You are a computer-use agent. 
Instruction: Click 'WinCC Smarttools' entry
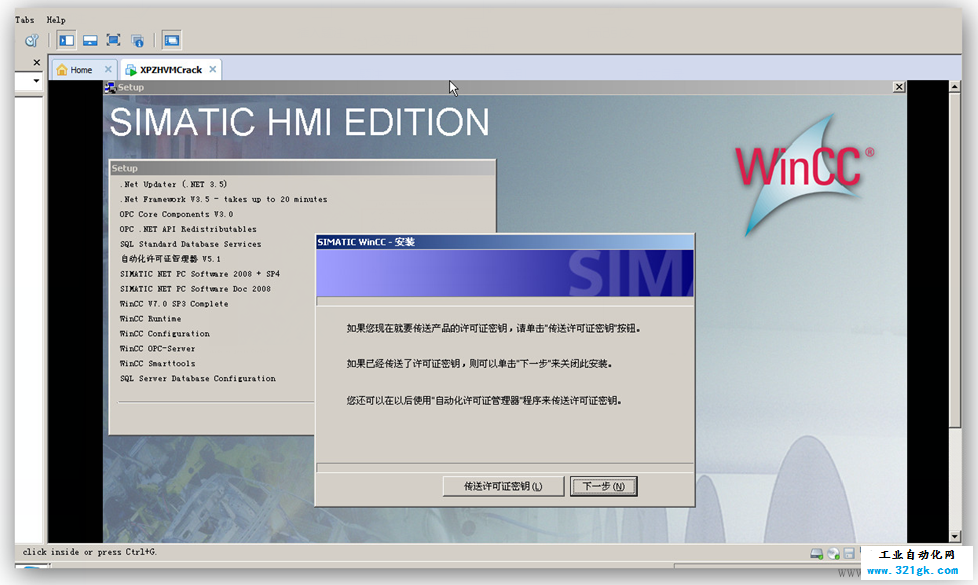pyautogui.click(x=157, y=364)
